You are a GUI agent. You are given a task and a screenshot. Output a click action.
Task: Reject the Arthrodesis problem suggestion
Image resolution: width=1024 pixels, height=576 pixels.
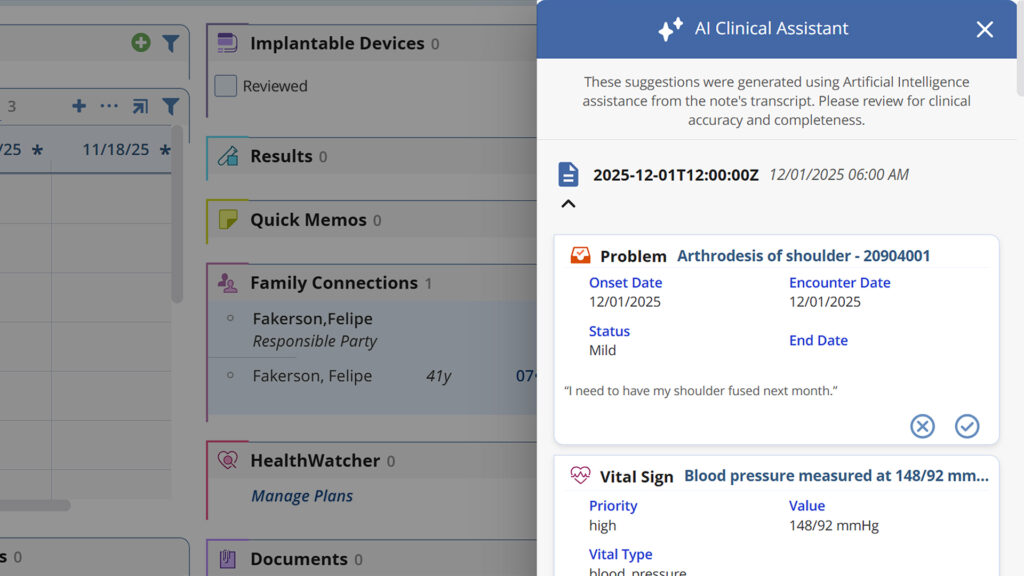pos(922,427)
